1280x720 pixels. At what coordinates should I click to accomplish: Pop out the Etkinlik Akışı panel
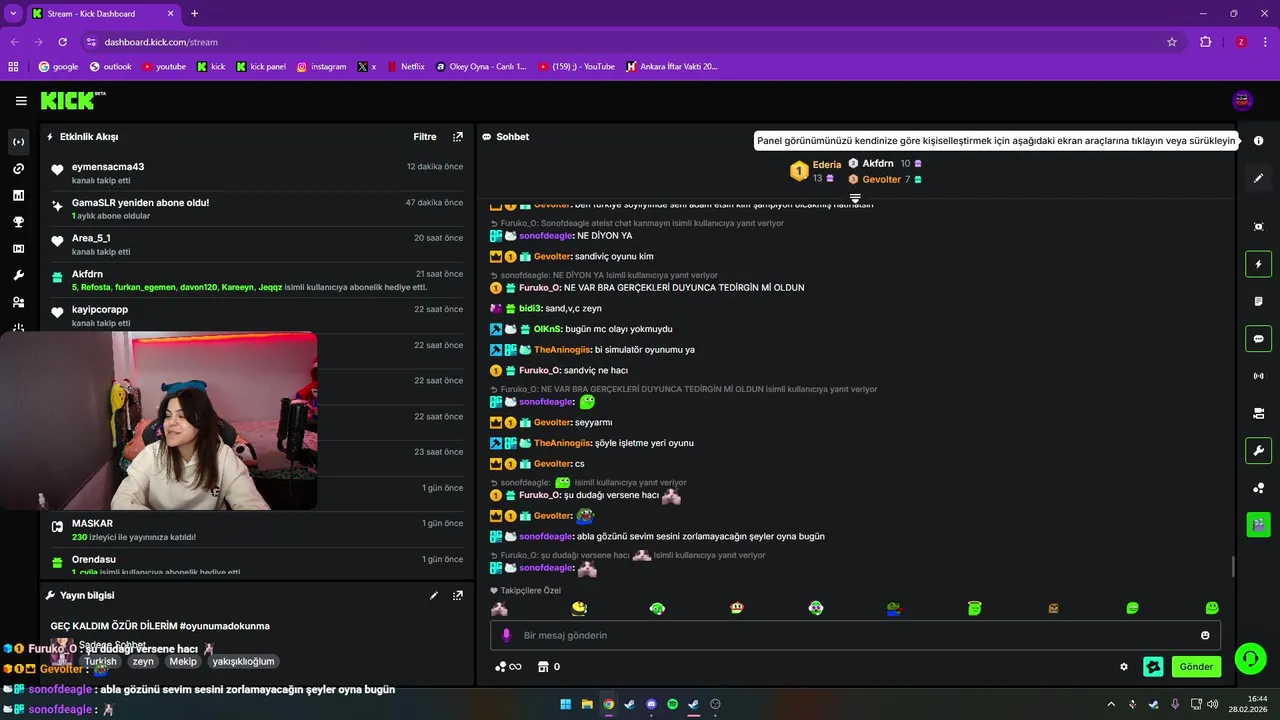click(x=458, y=137)
